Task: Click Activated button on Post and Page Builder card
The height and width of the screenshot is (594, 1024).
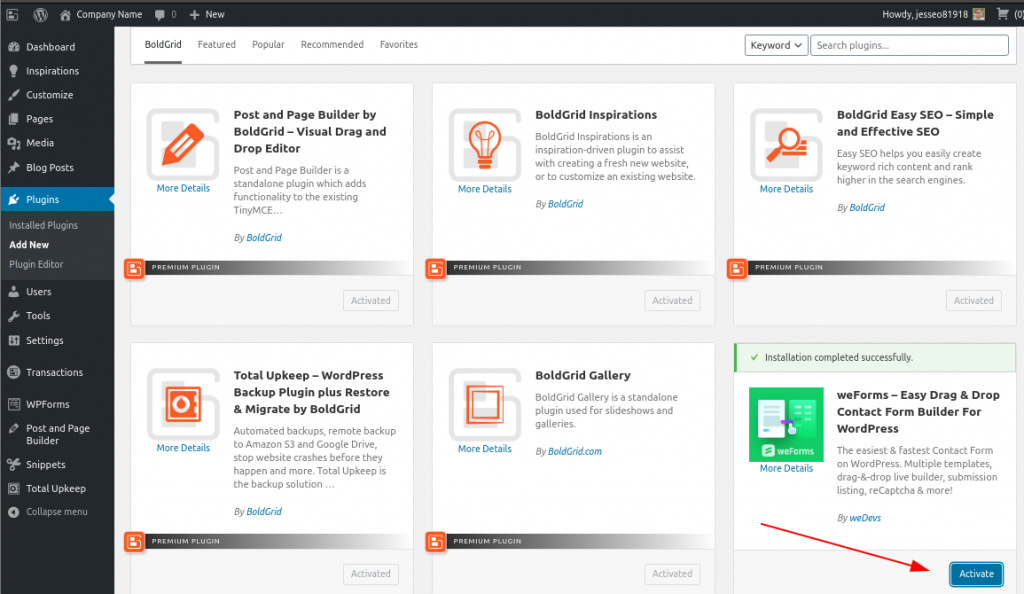Action: 370,300
